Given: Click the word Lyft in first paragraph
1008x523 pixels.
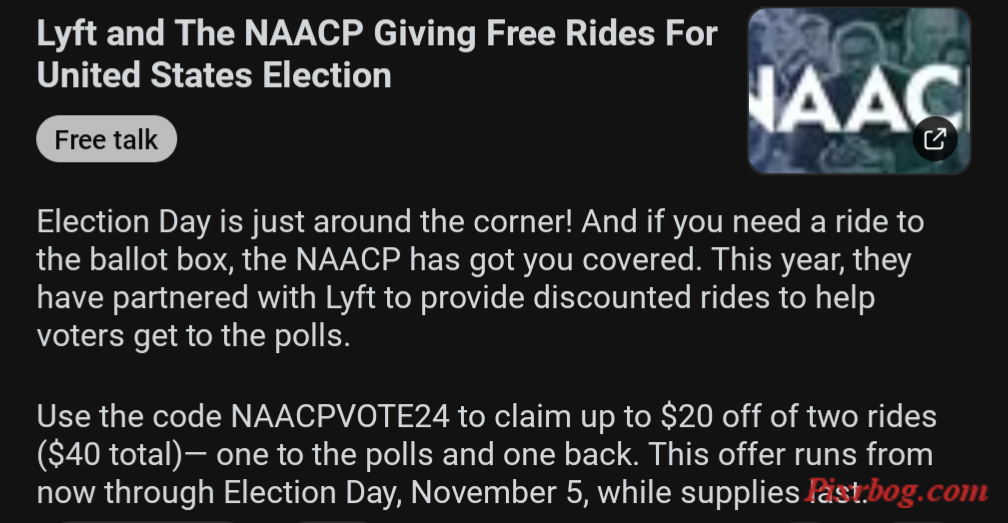Looking at the screenshot, I should point(350,298).
